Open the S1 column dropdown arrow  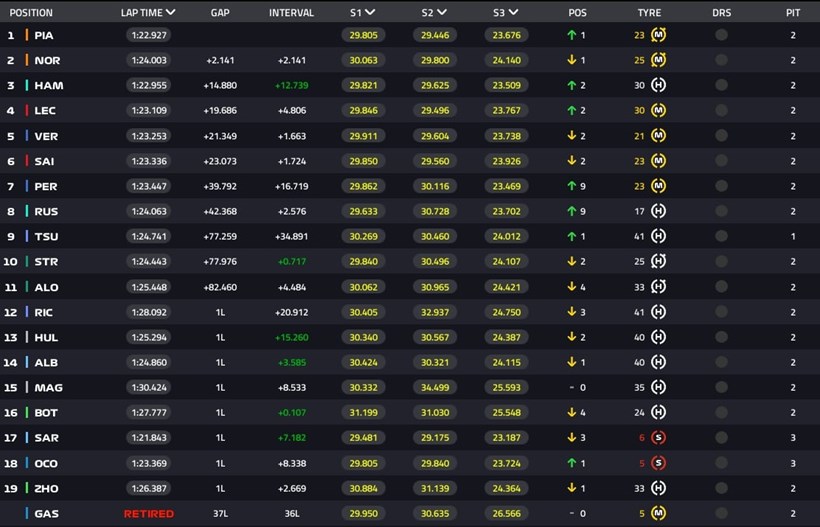(x=370, y=12)
